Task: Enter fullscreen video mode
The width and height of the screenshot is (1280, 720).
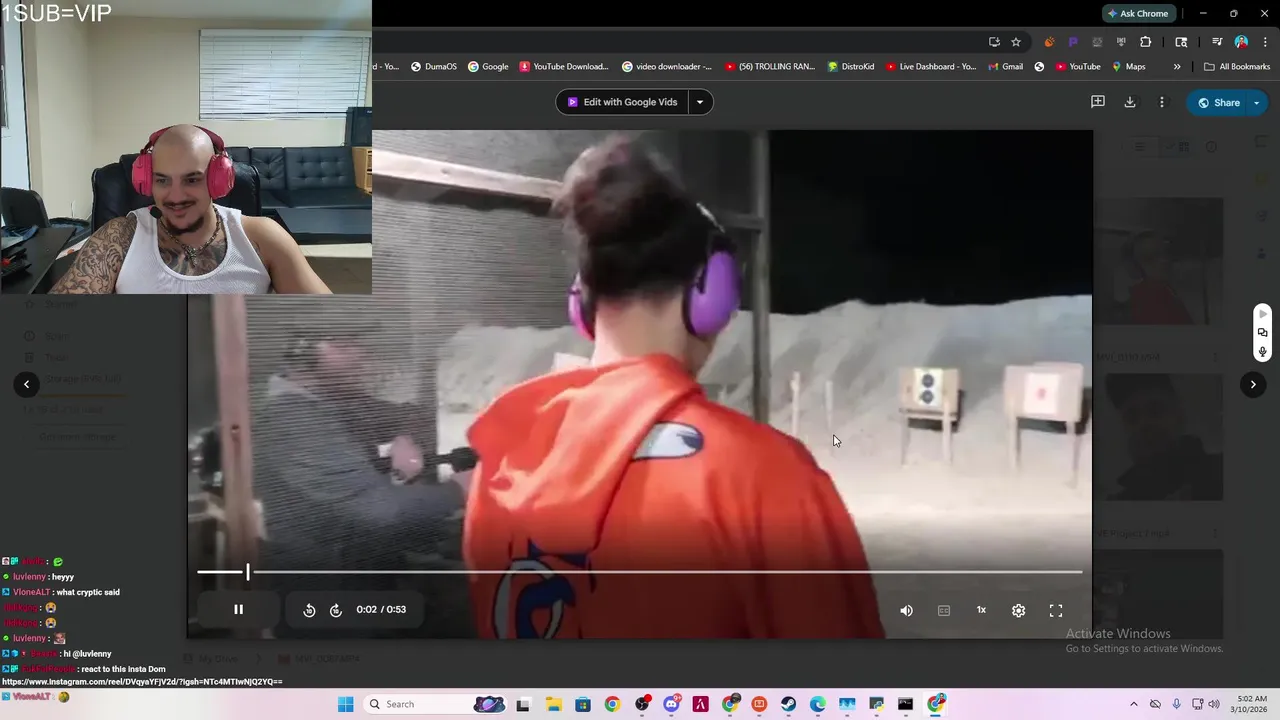Action: point(1056,610)
